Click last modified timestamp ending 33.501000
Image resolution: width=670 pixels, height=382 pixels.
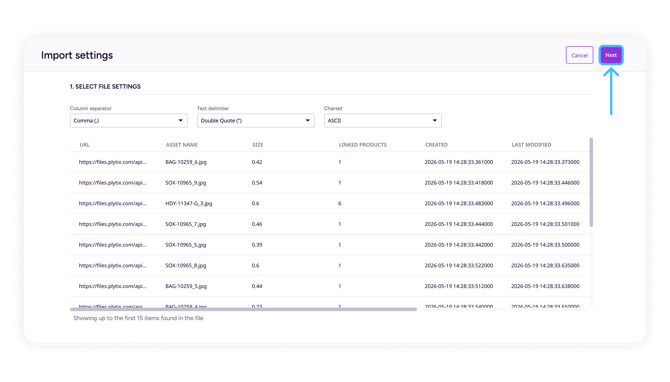coord(545,224)
